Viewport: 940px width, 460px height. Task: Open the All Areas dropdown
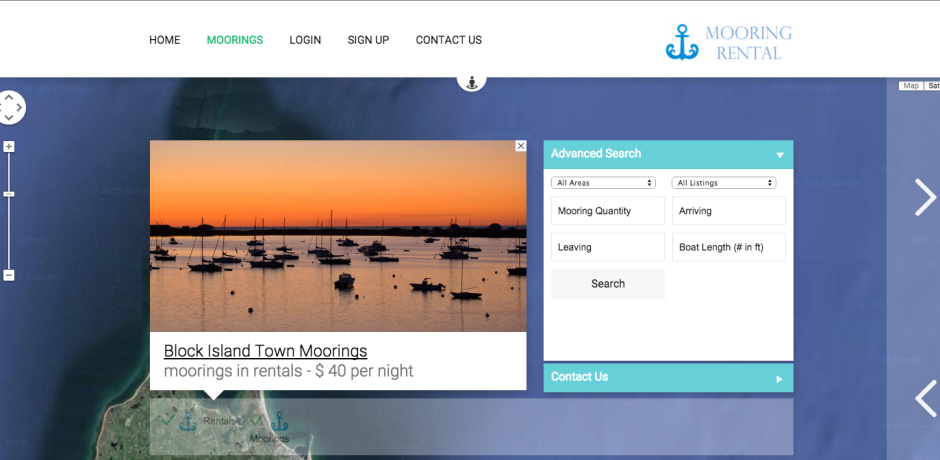click(x=603, y=183)
